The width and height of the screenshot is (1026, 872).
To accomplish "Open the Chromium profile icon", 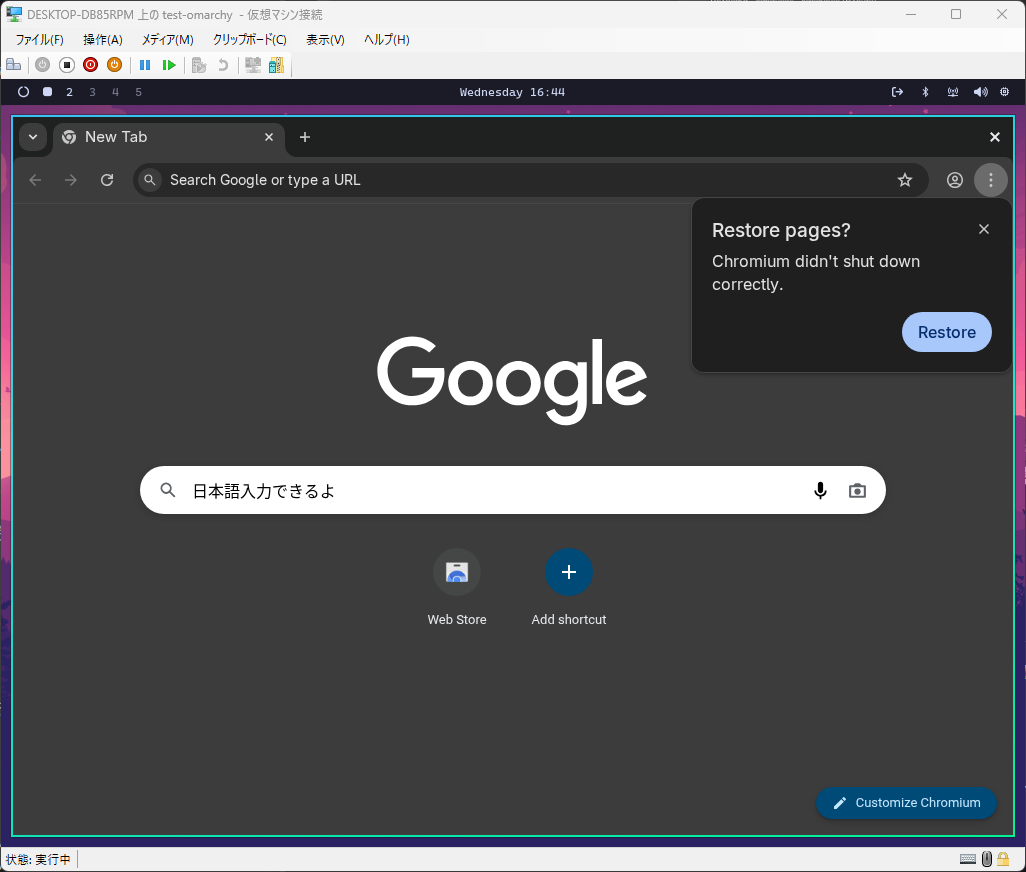I will 955,180.
